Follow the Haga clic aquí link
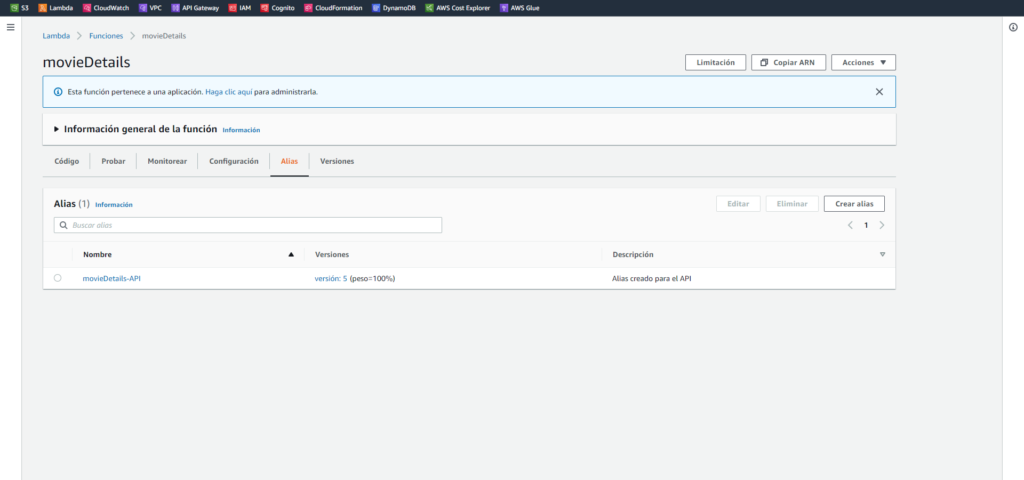Viewport: 1024px width, 480px height. coord(229,92)
